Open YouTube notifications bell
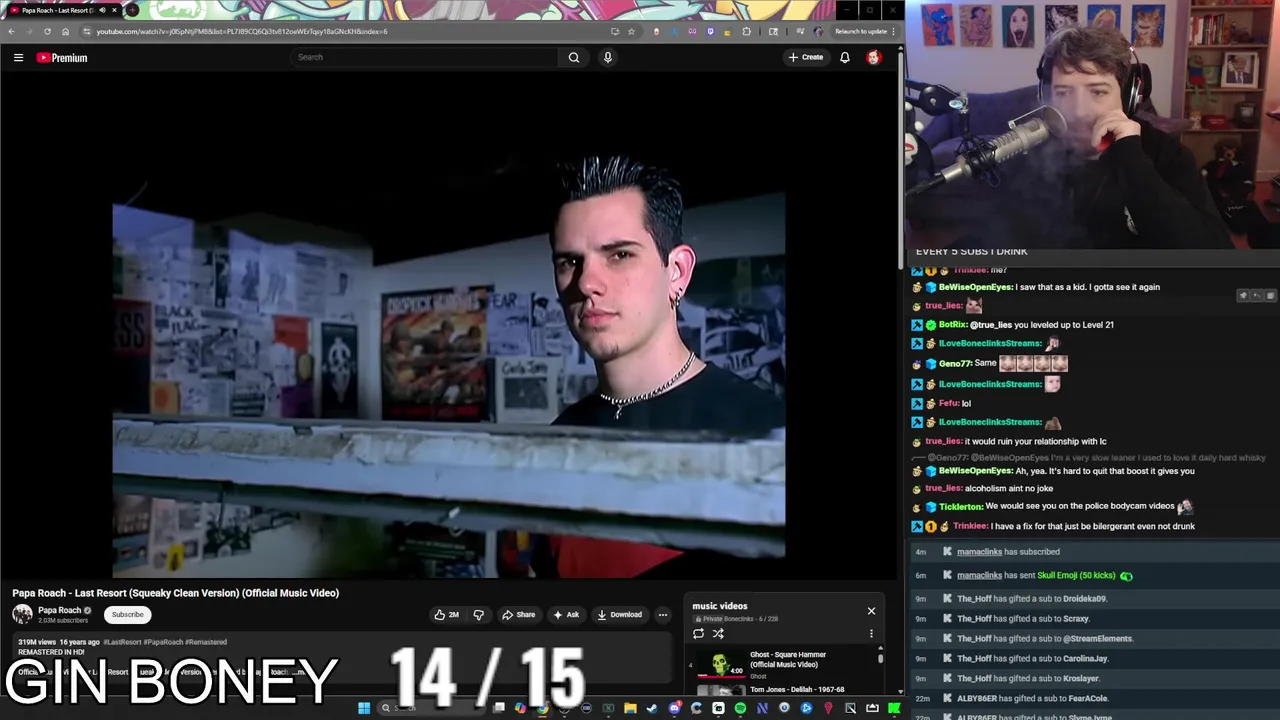1280x720 pixels. click(845, 57)
